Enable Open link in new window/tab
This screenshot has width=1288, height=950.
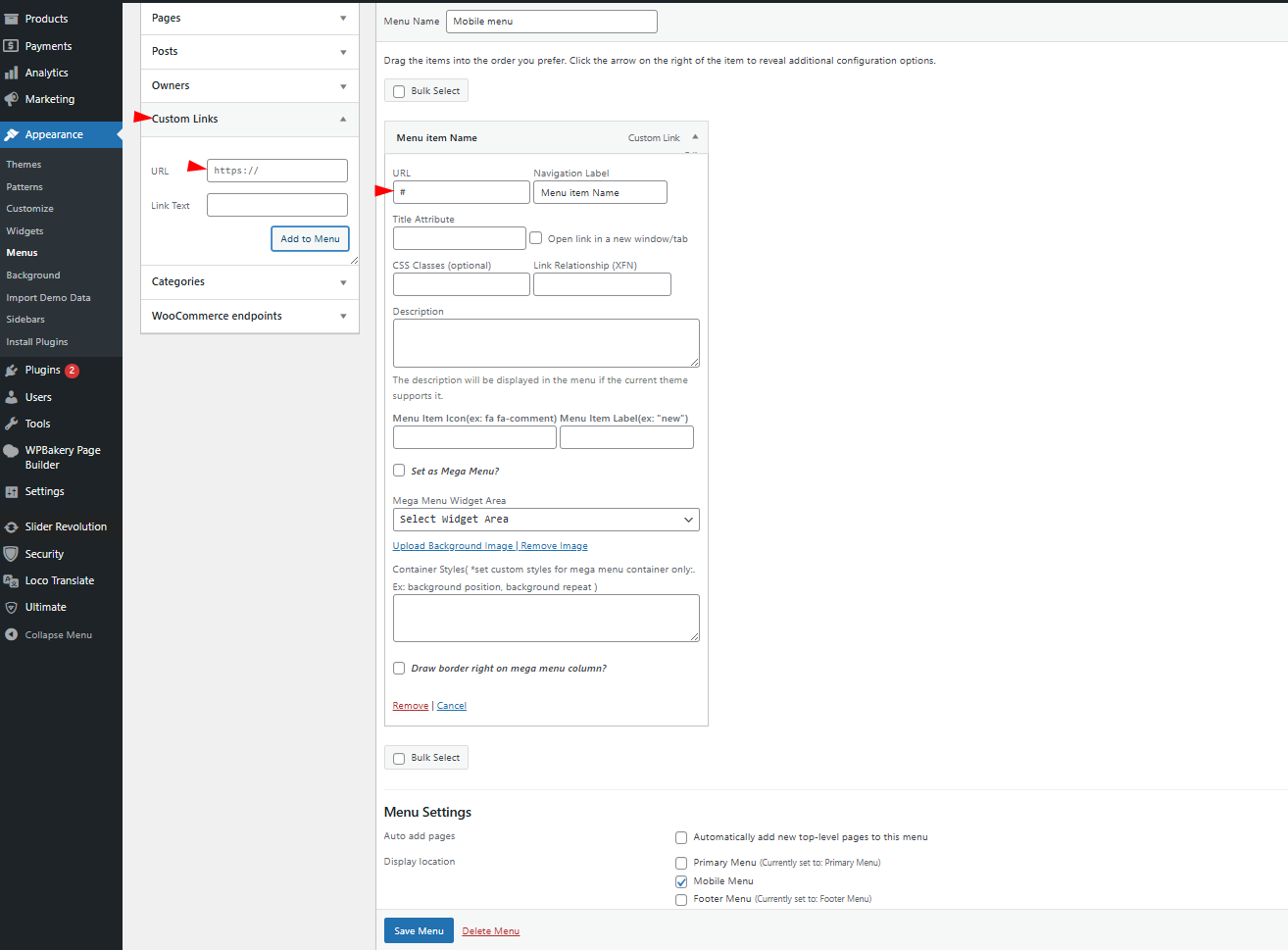(536, 238)
